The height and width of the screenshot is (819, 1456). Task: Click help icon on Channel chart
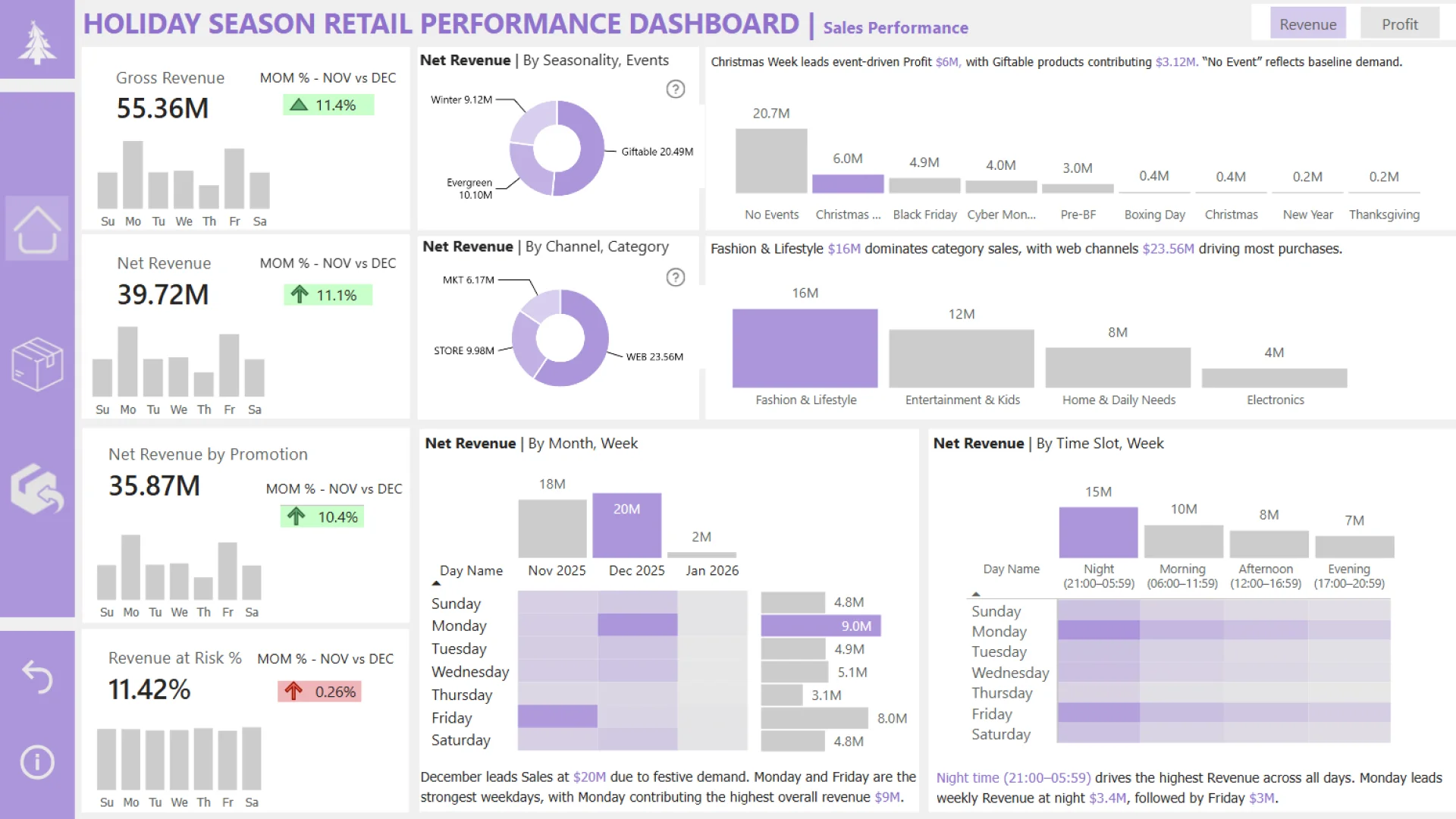pyautogui.click(x=675, y=278)
